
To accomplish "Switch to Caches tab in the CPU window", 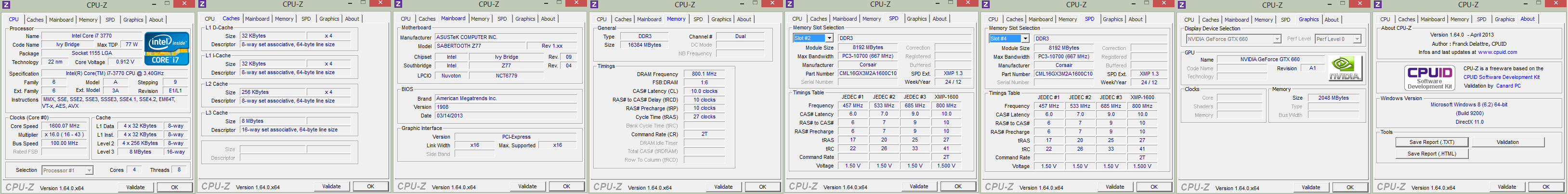I will click(35, 19).
